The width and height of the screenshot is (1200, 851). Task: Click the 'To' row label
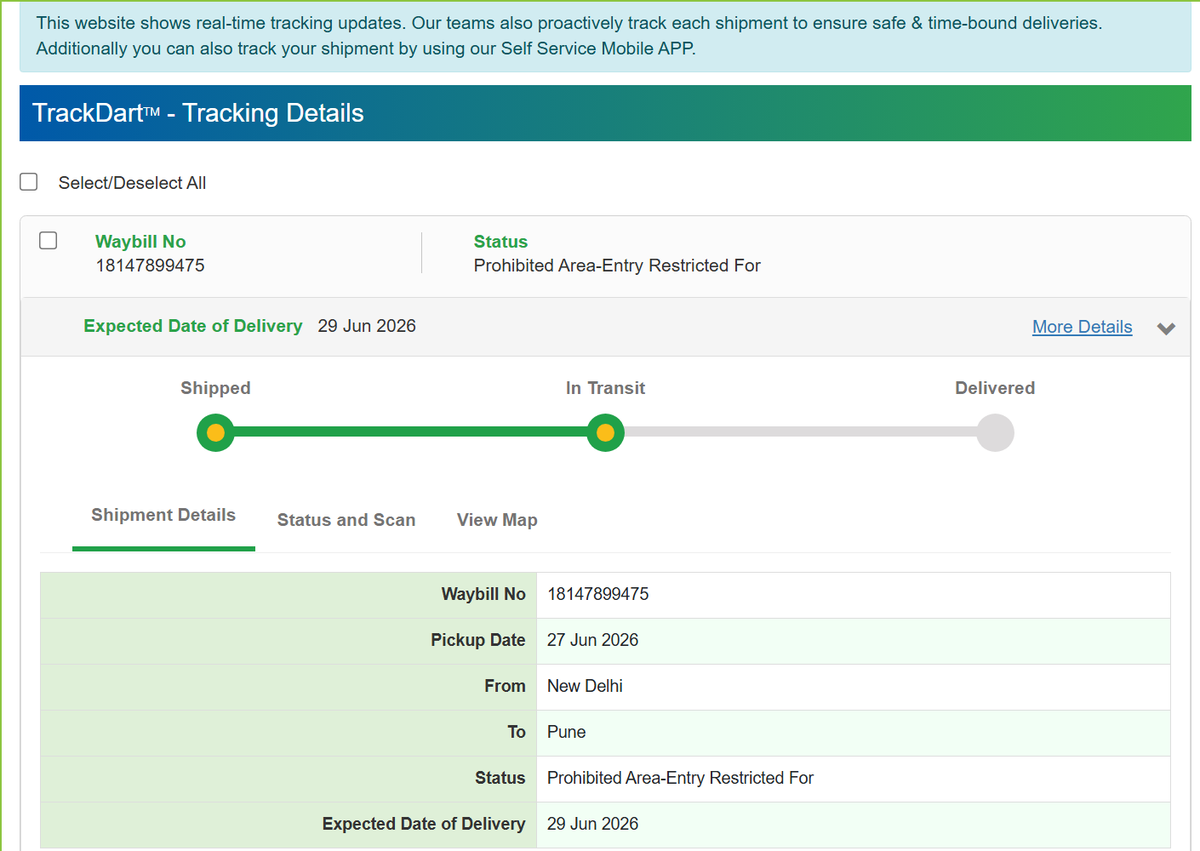[x=516, y=732]
